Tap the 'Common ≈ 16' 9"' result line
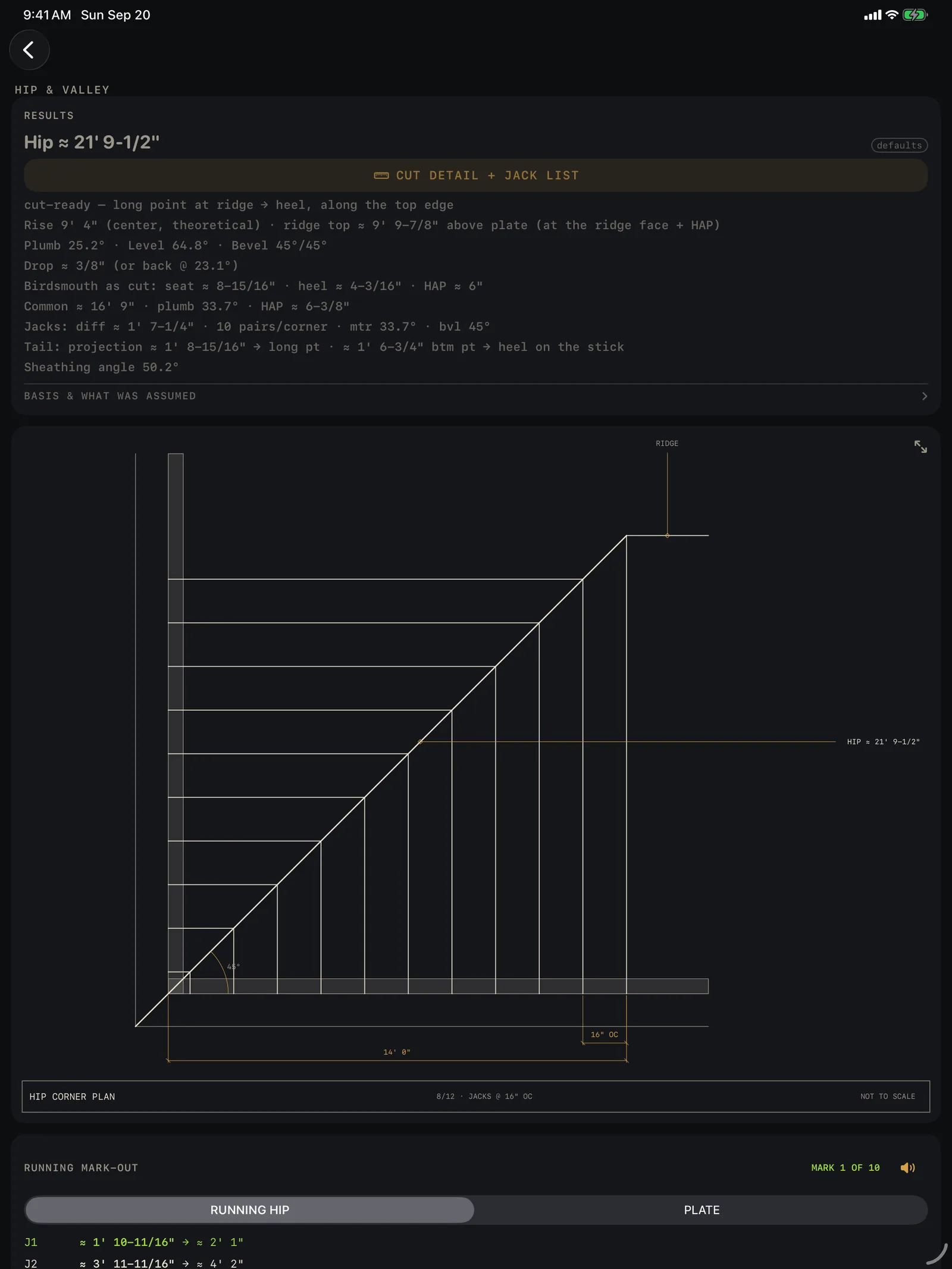The height and width of the screenshot is (1269, 952). [187, 306]
